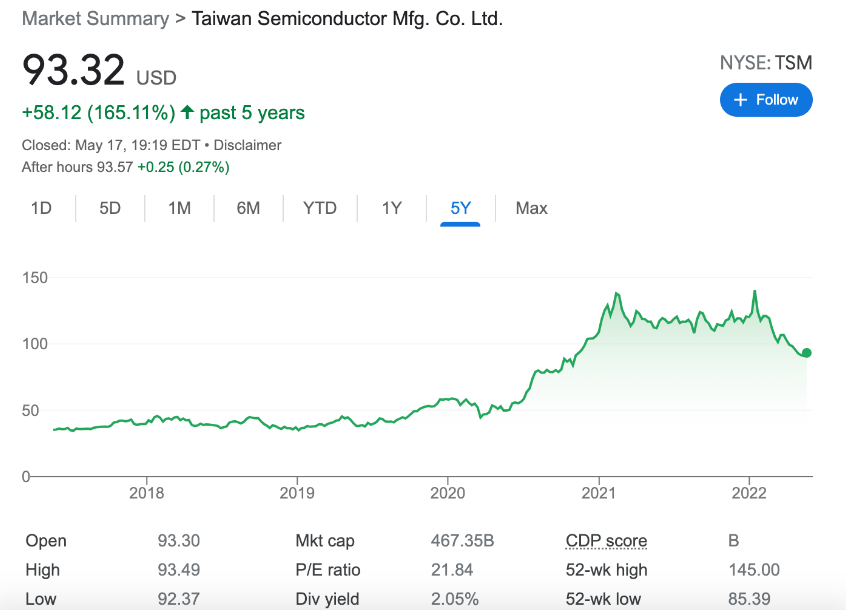Click the Mkt cap value 467.35B
Viewport: 846px width, 610px height.
click(x=462, y=540)
